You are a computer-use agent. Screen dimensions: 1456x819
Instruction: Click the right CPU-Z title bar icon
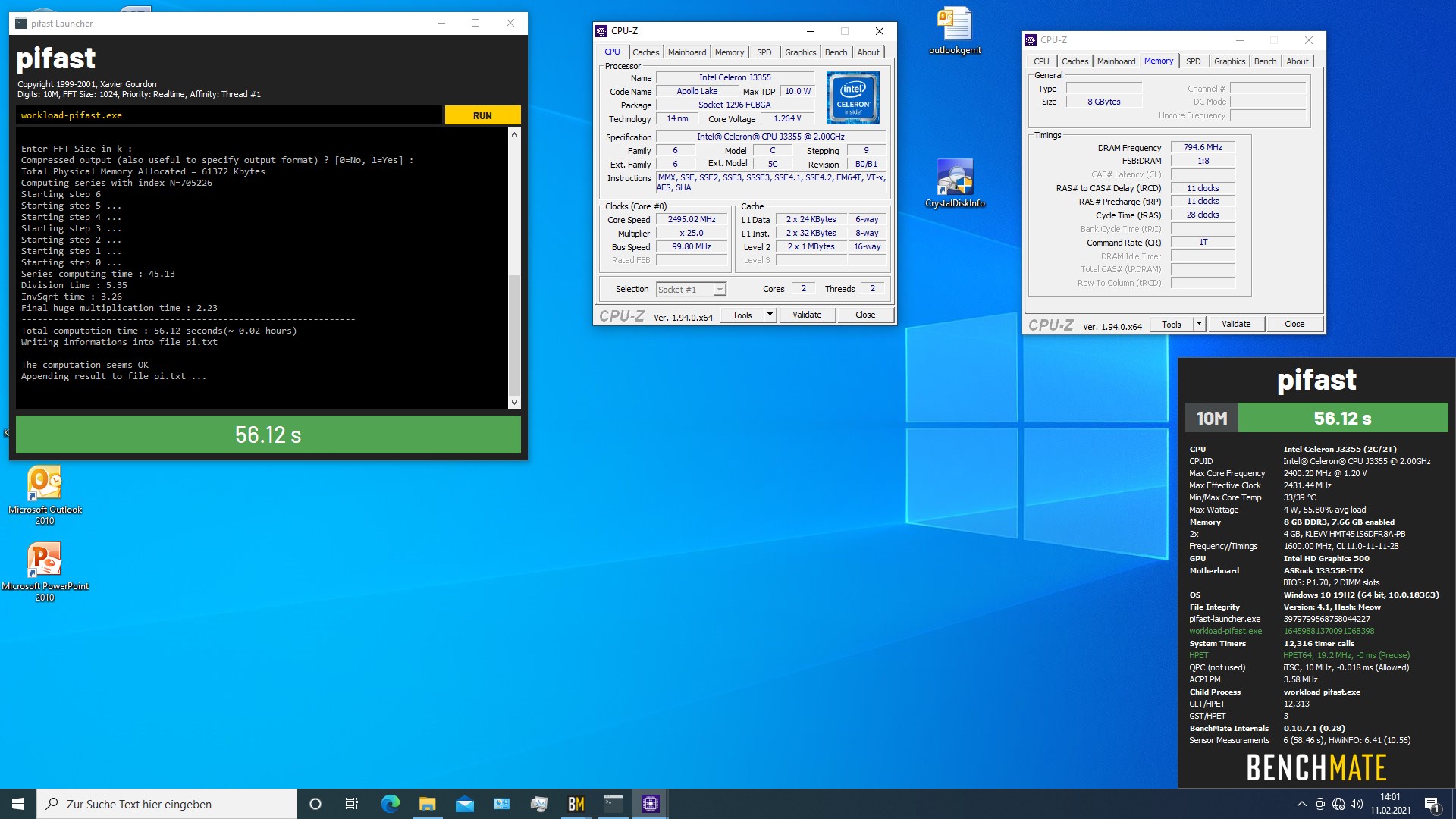(x=1031, y=40)
